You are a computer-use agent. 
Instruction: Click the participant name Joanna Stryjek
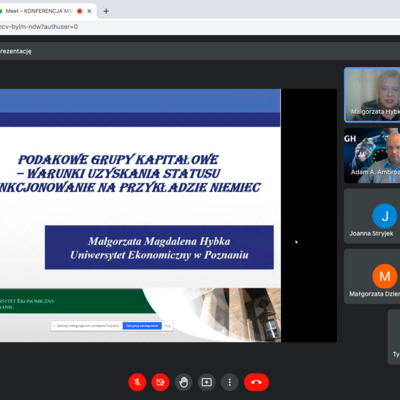pyautogui.click(x=371, y=234)
